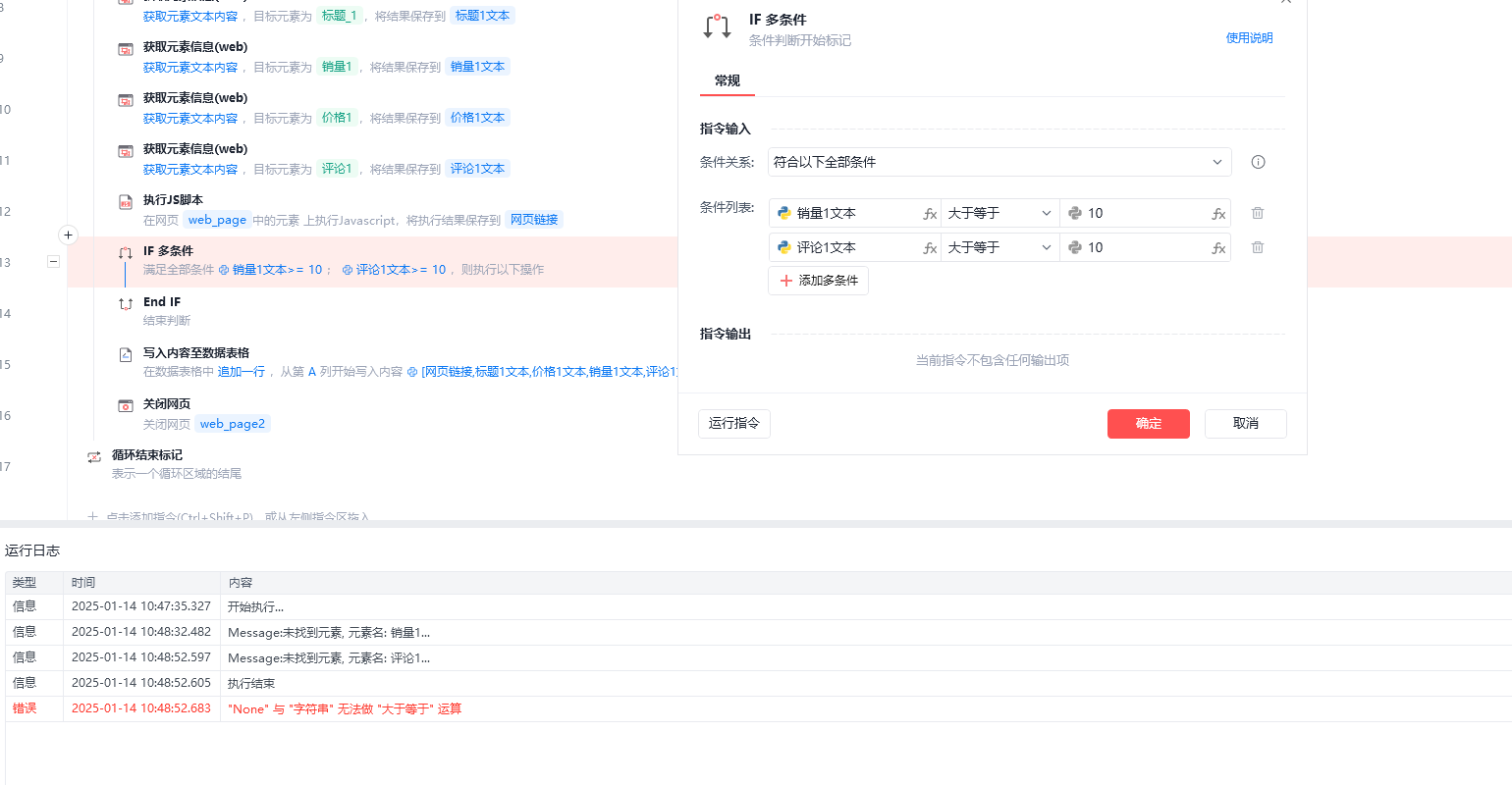
Task: Open the 大于等于 operator dropdown for 销量1文本
Action: (x=999, y=213)
